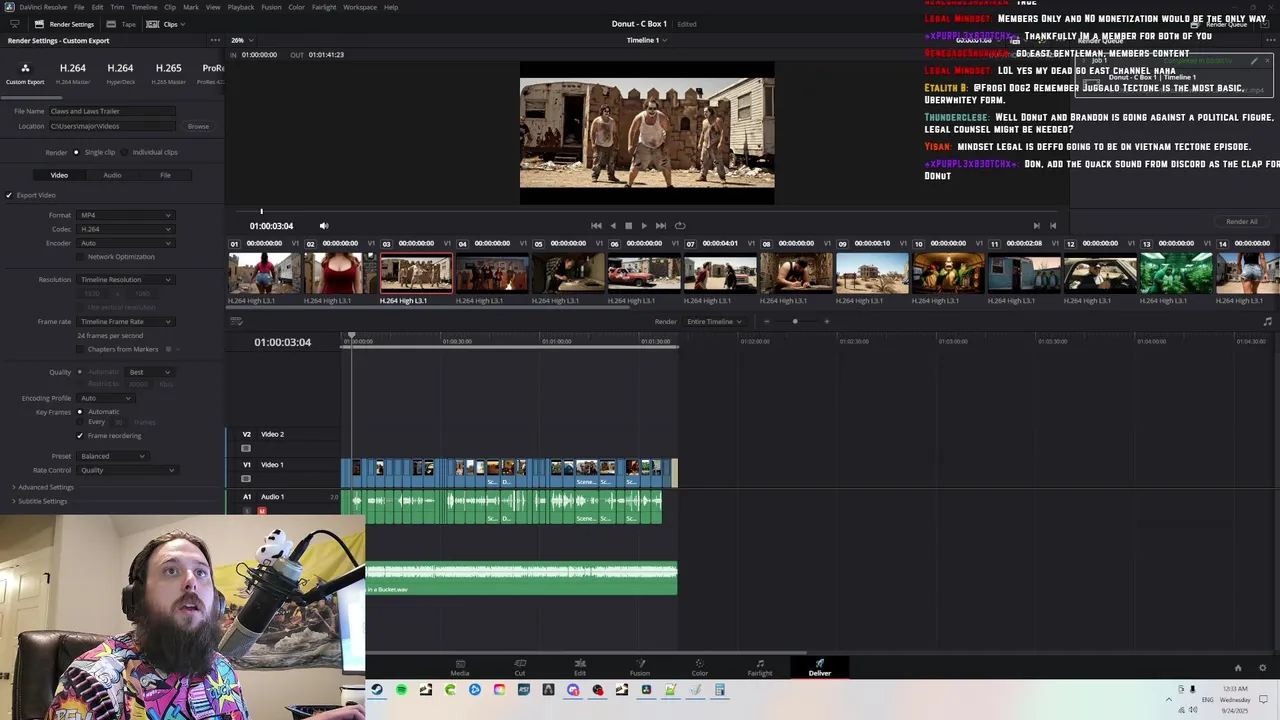Open the Encoding Profile dropdown

pyautogui.click(x=105, y=398)
